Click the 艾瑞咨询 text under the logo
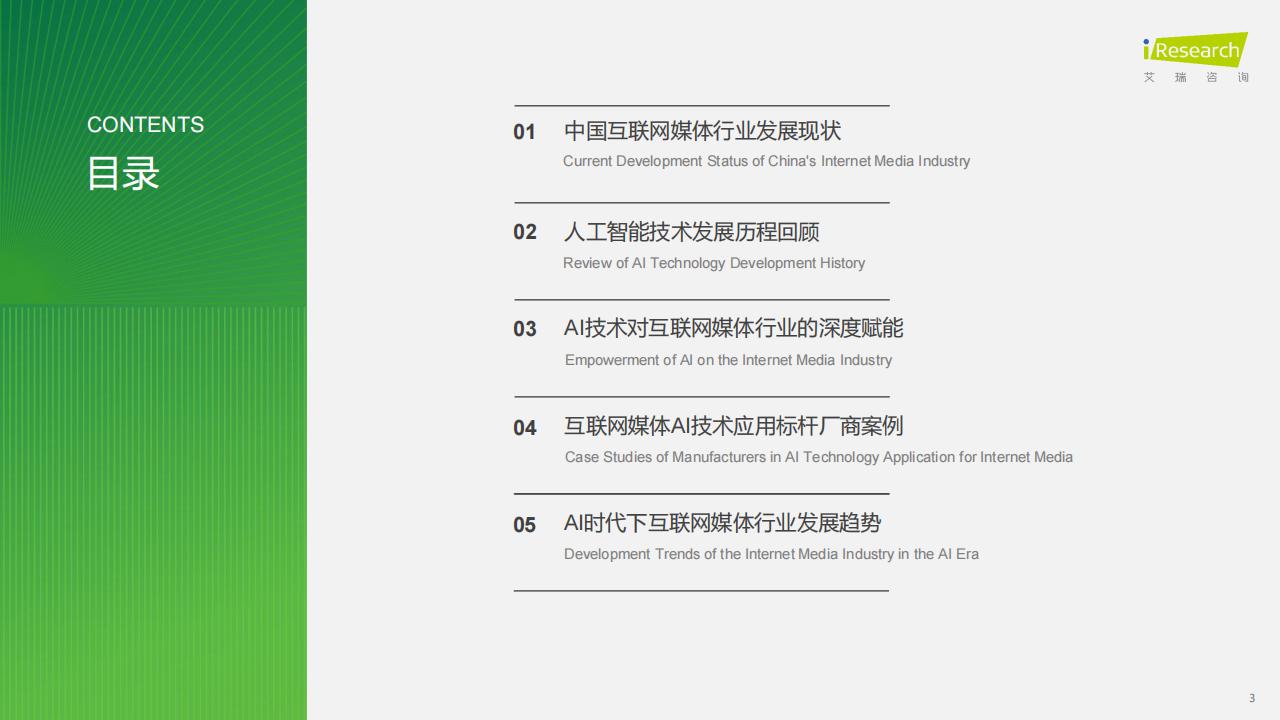The image size is (1280, 720). [1196, 78]
